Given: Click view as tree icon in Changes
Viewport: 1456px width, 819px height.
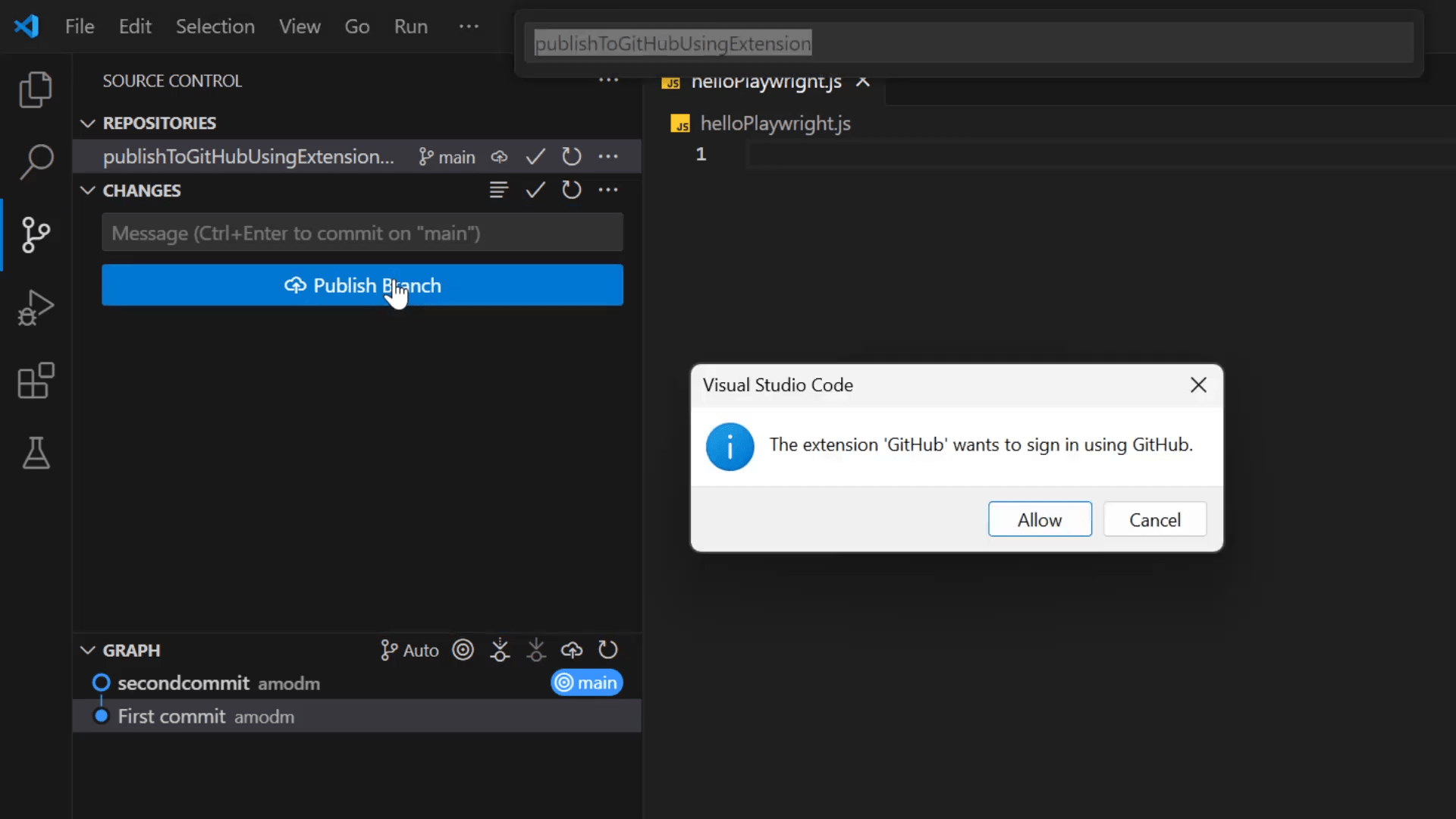Looking at the screenshot, I should point(498,190).
